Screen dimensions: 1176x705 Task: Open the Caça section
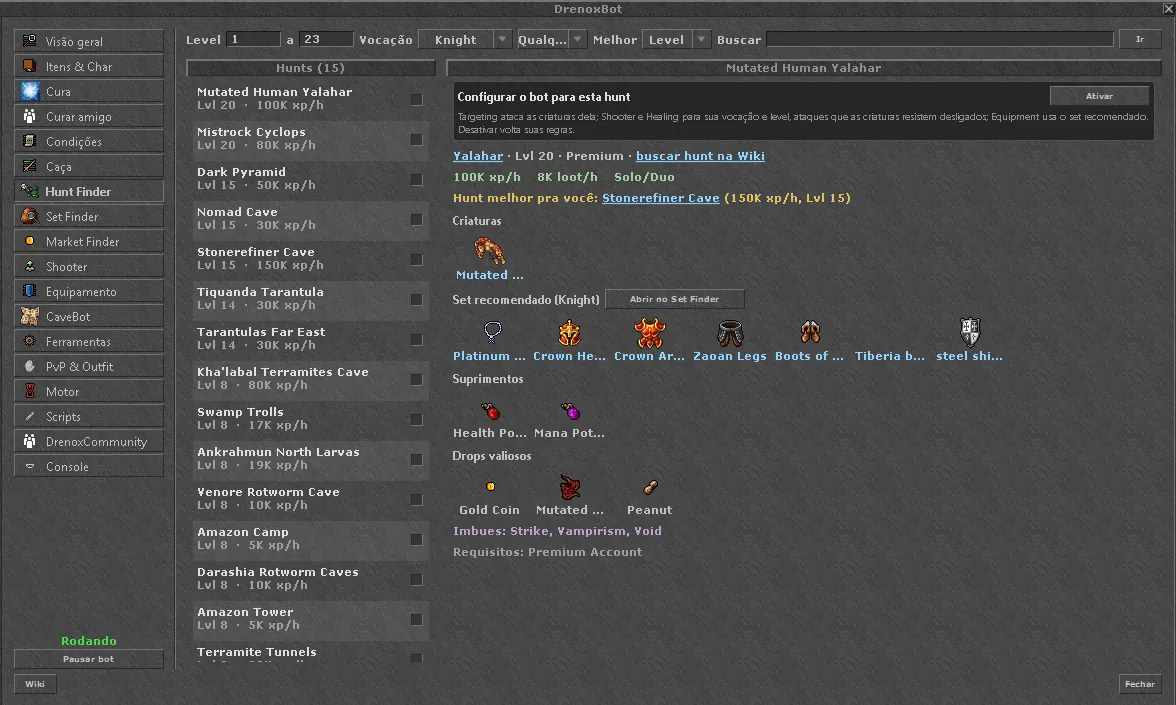point(88,166)
